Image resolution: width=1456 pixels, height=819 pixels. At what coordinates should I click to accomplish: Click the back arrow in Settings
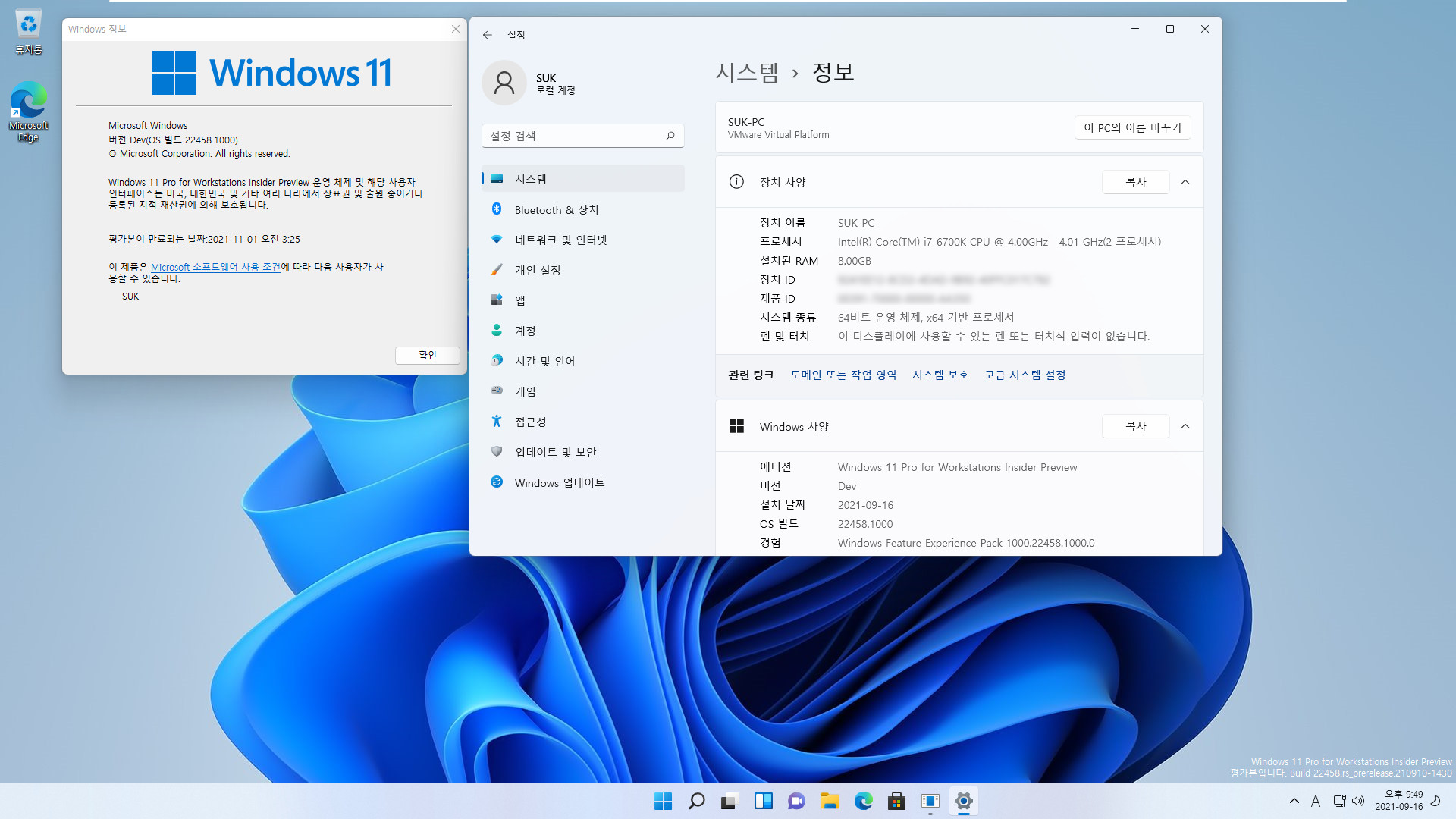tap(488, 35)
